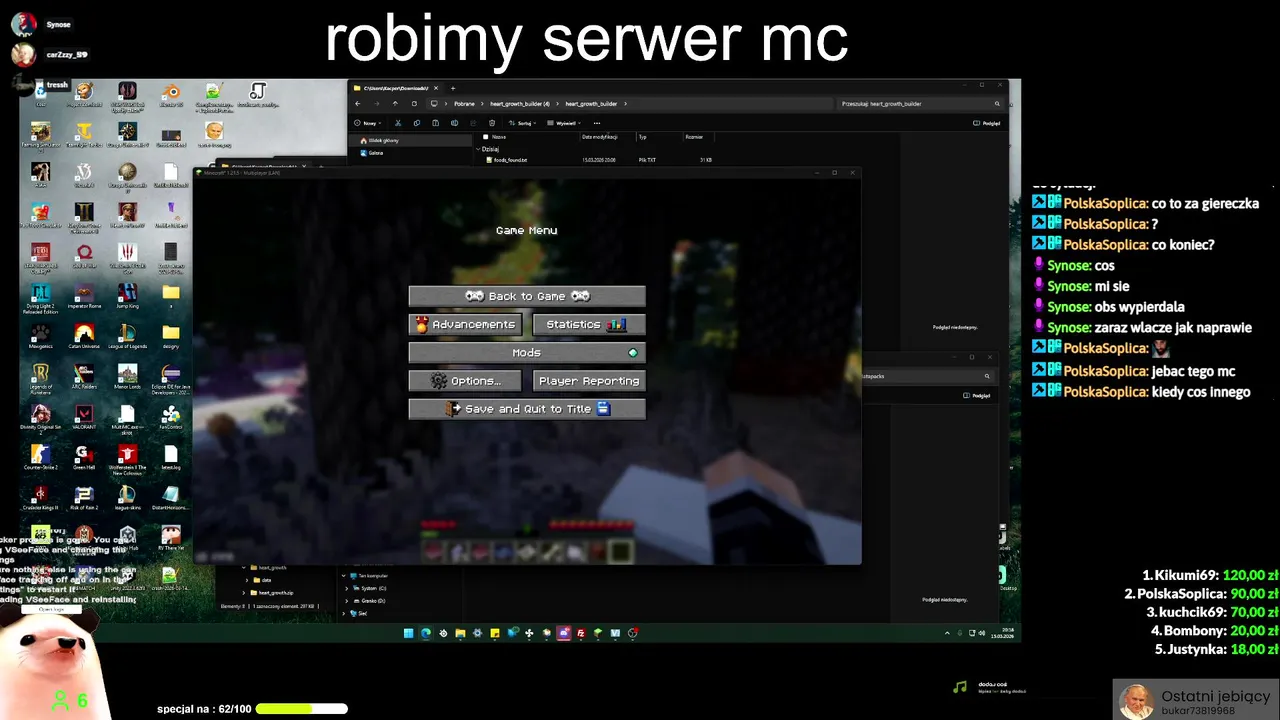Click the Przeszukaj heart_growth_builder search box

point(920,104)
